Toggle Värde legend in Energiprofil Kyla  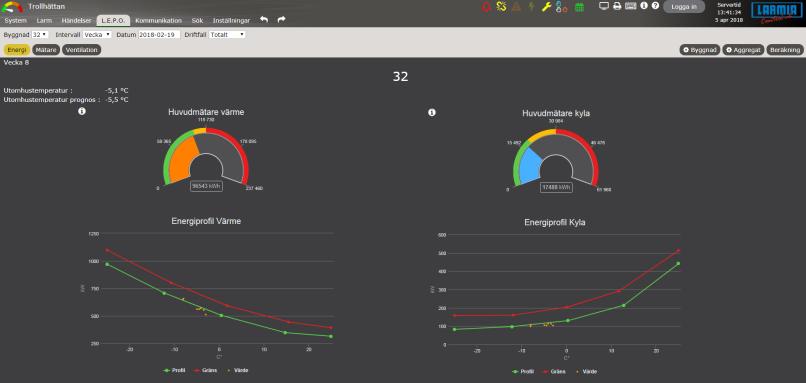tap(587, 371)
